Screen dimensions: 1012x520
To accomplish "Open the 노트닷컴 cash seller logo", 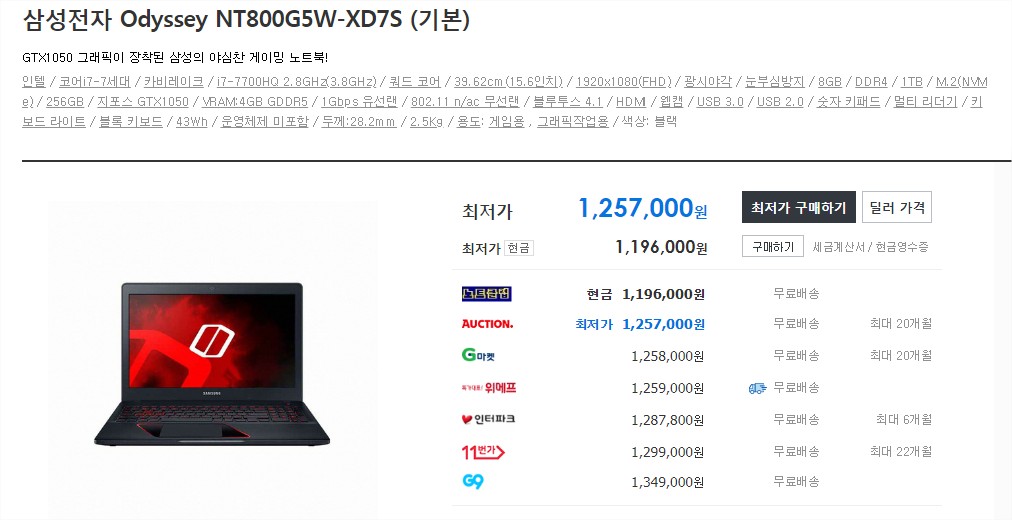I will 487,294.
